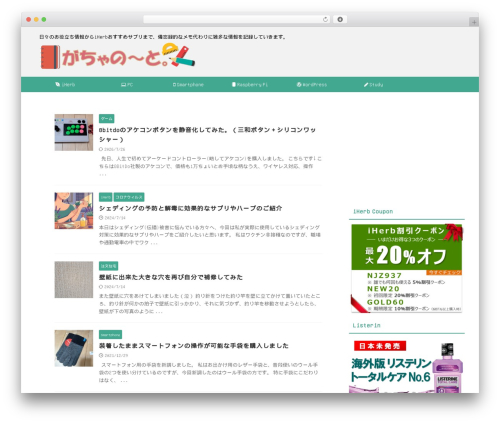The image size is (500, 423).
Task: Open a new tab with the plus button
Action: click(474, 22)
